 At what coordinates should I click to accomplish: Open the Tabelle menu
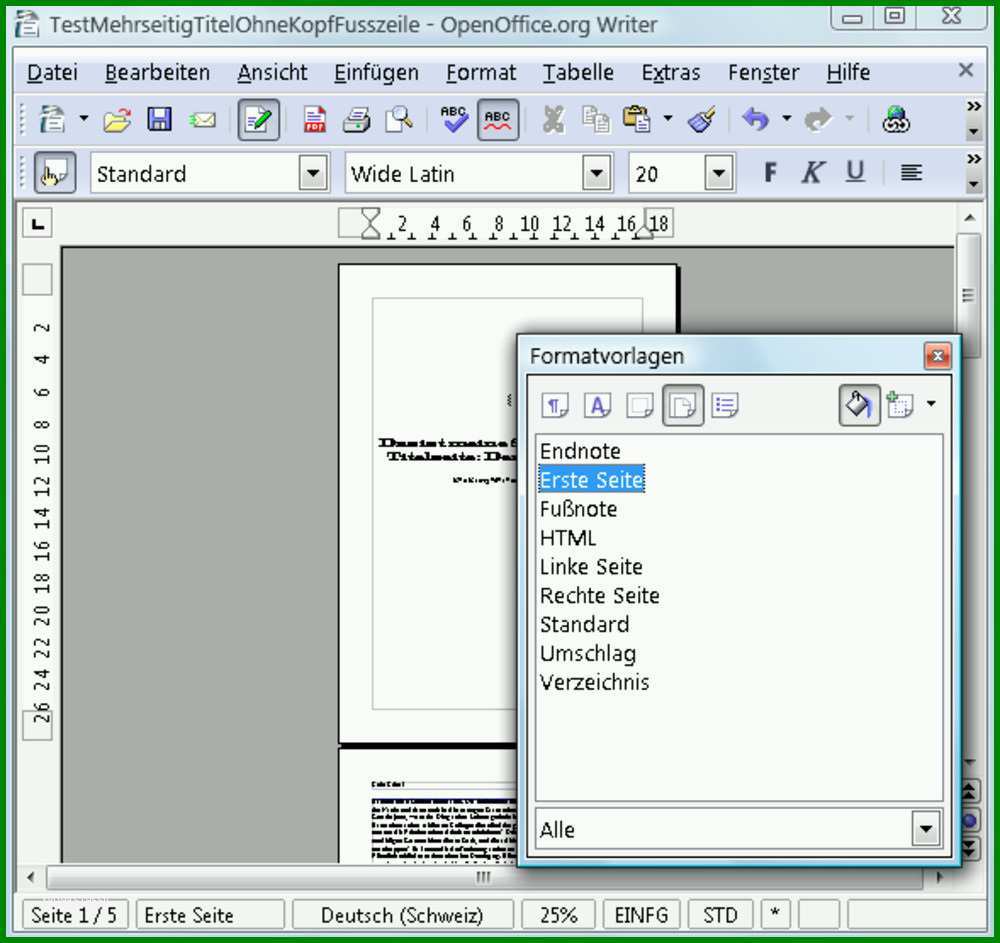click(x=578, y=73)
